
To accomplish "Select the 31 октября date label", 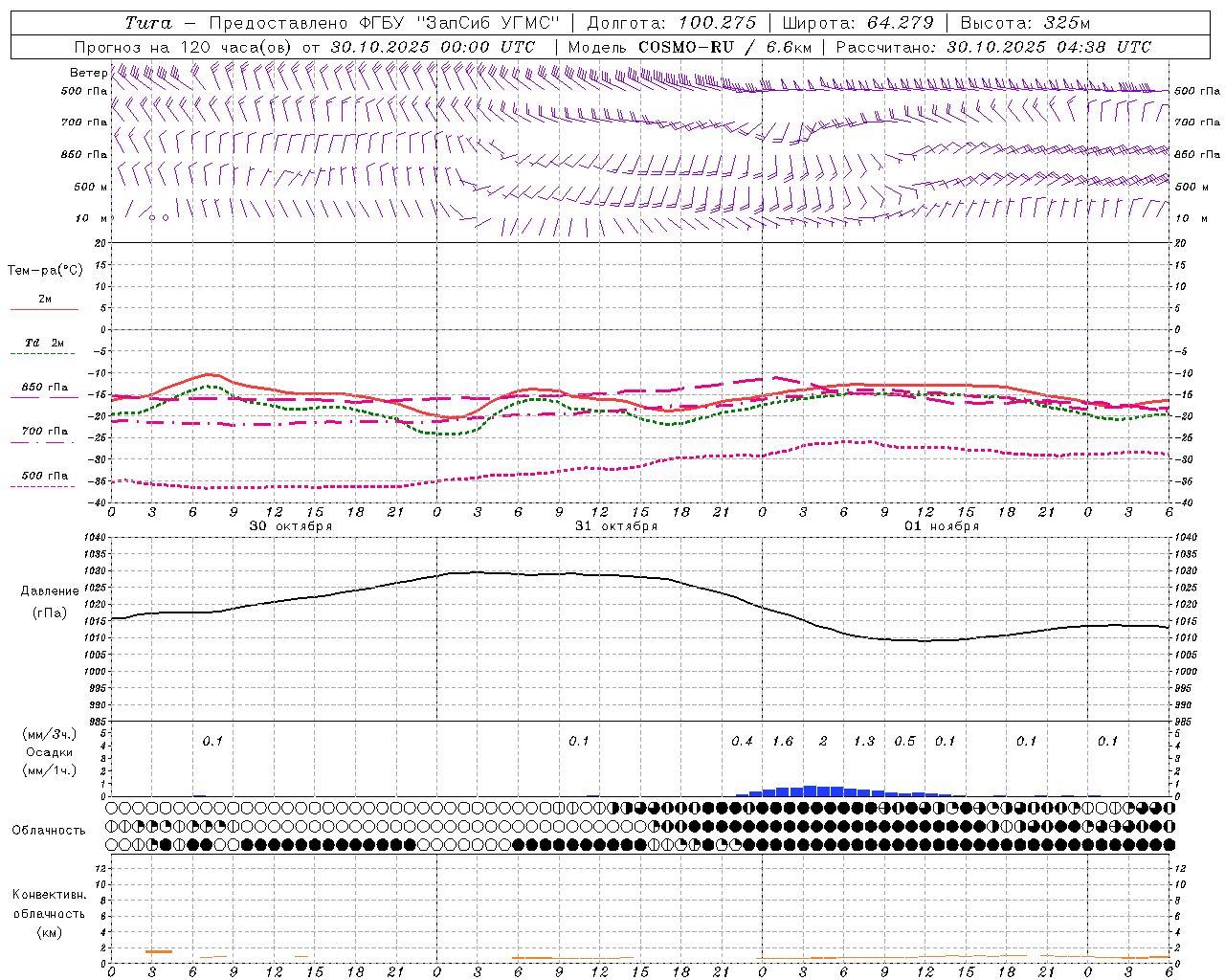I will [616, 526].
